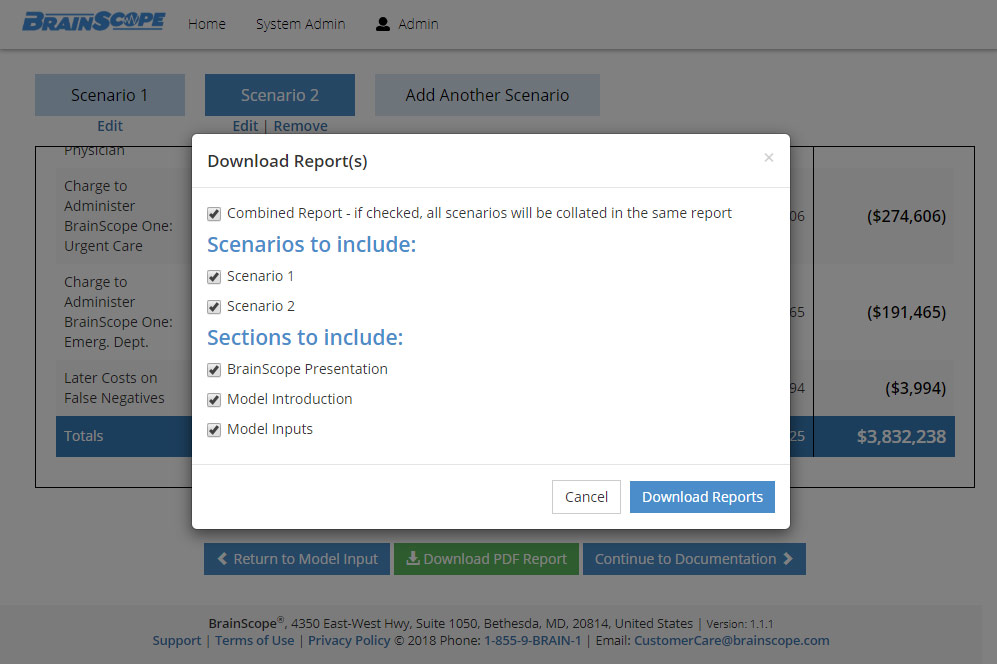Uncheck the Scenario 2 checkbox
The image size is (997, 664).
(x=214, y=307)
